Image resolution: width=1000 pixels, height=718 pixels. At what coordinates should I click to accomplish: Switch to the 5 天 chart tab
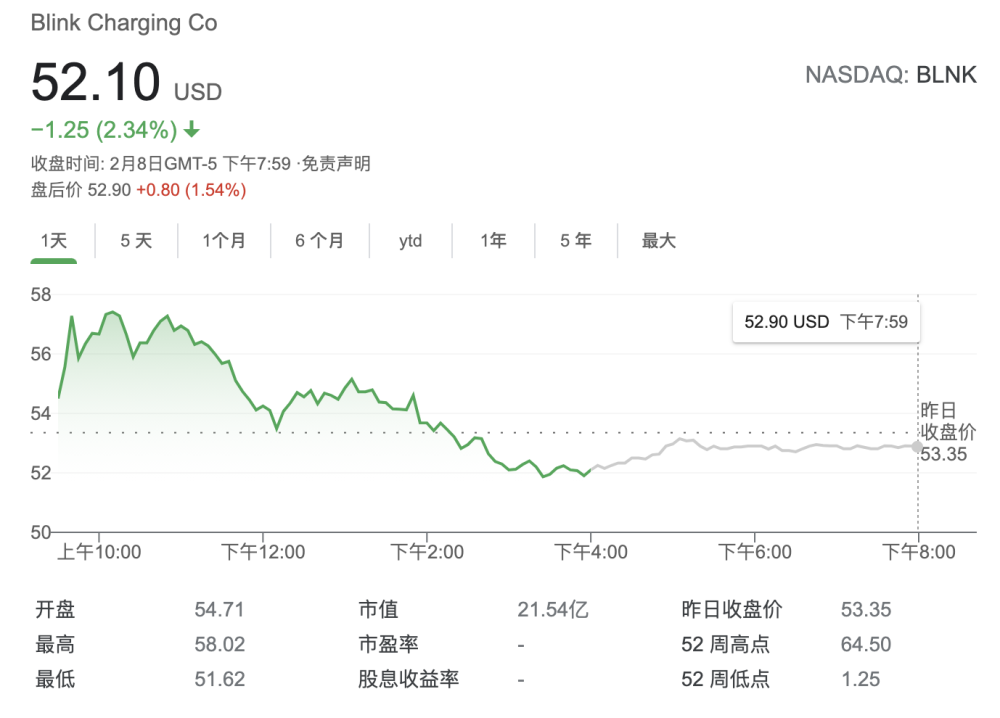(136, 241)
